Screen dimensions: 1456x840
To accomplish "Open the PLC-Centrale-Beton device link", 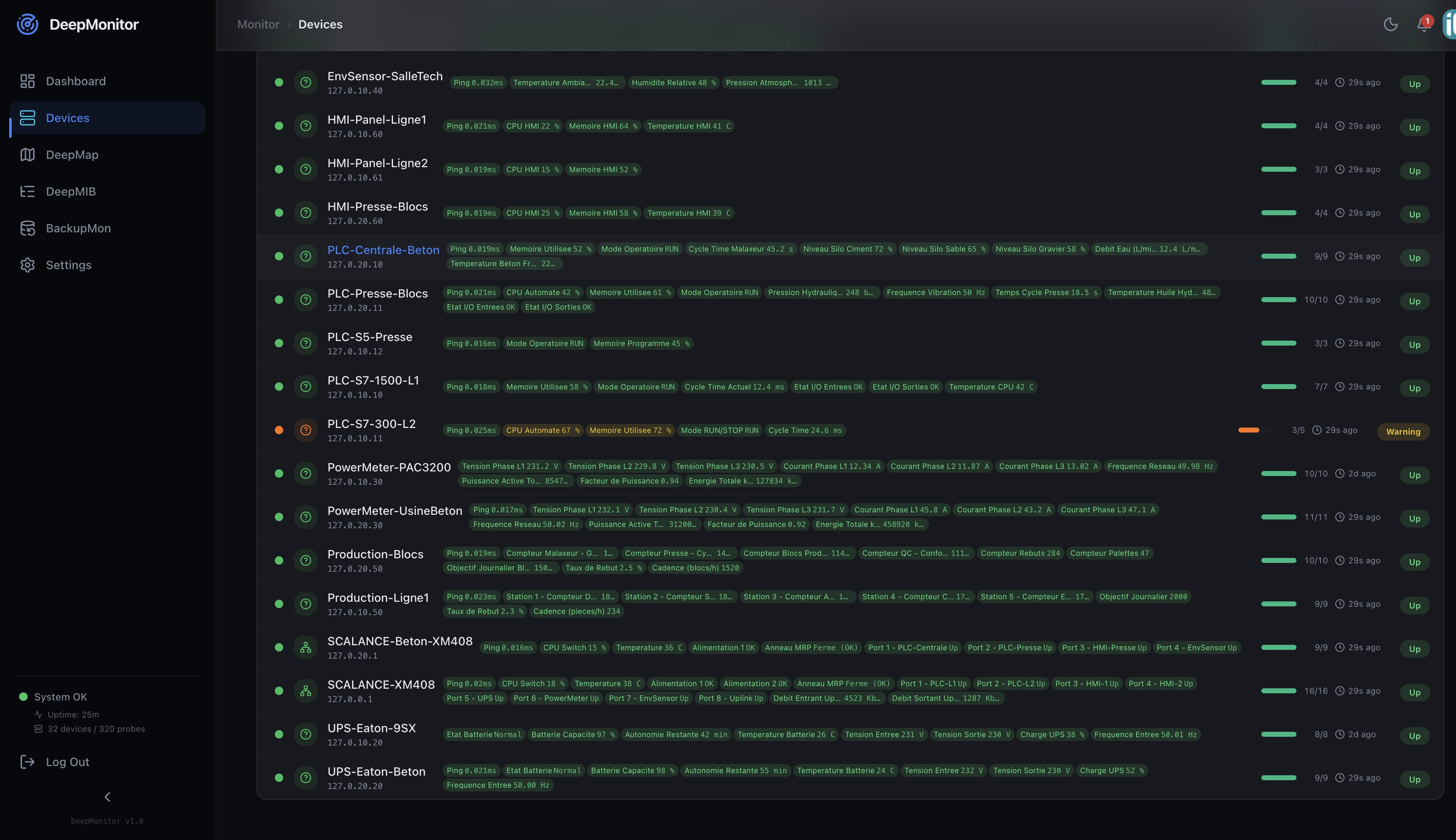I will click(x=383, y=250).
